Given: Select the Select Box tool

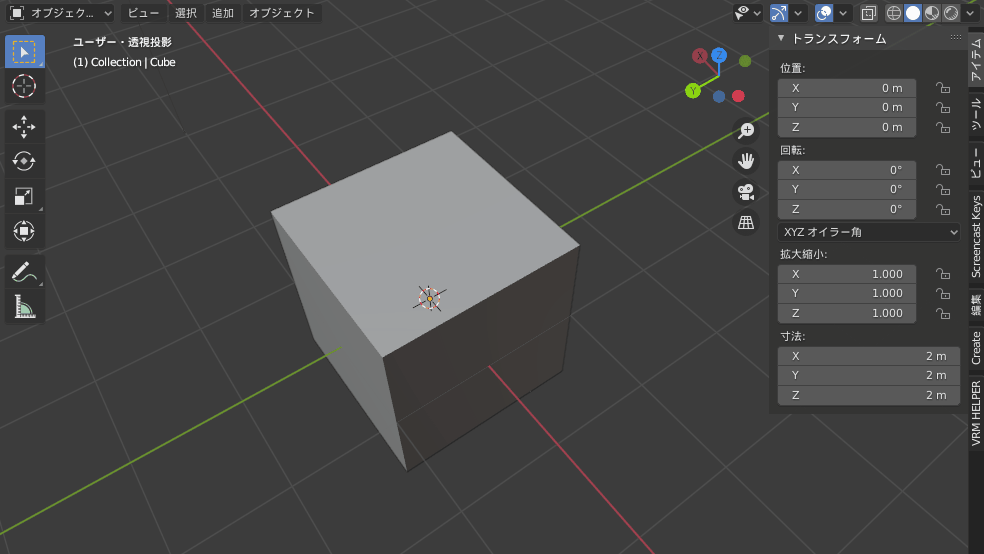Looking at the screenshot, I should click(x=24, y=51).
